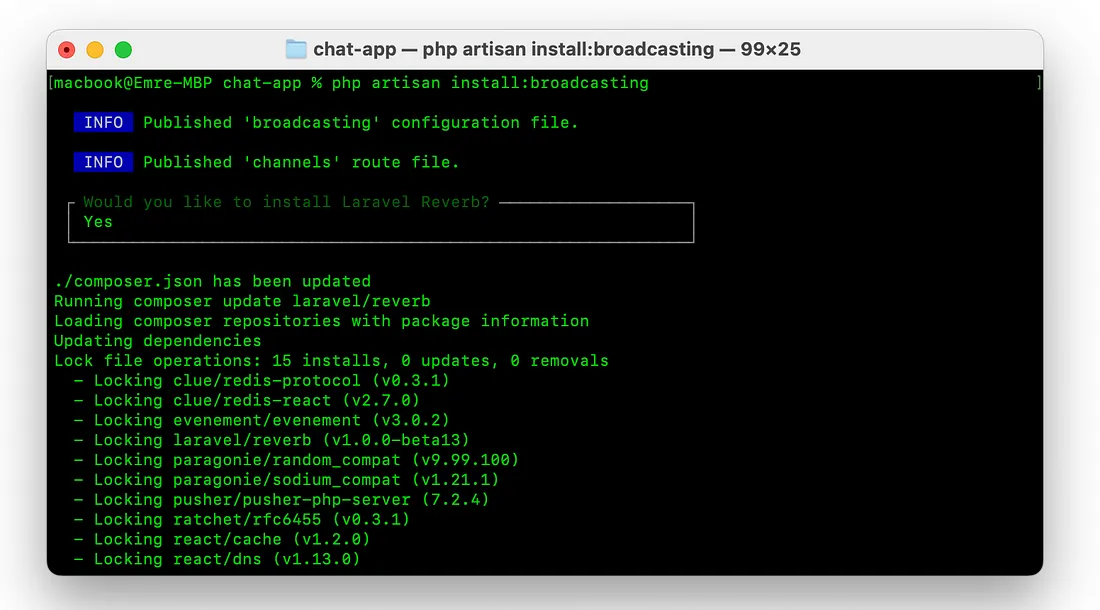1100x610 pixels.
Task: Click the folder proxy icon in title bar
Action: [296, 49]
